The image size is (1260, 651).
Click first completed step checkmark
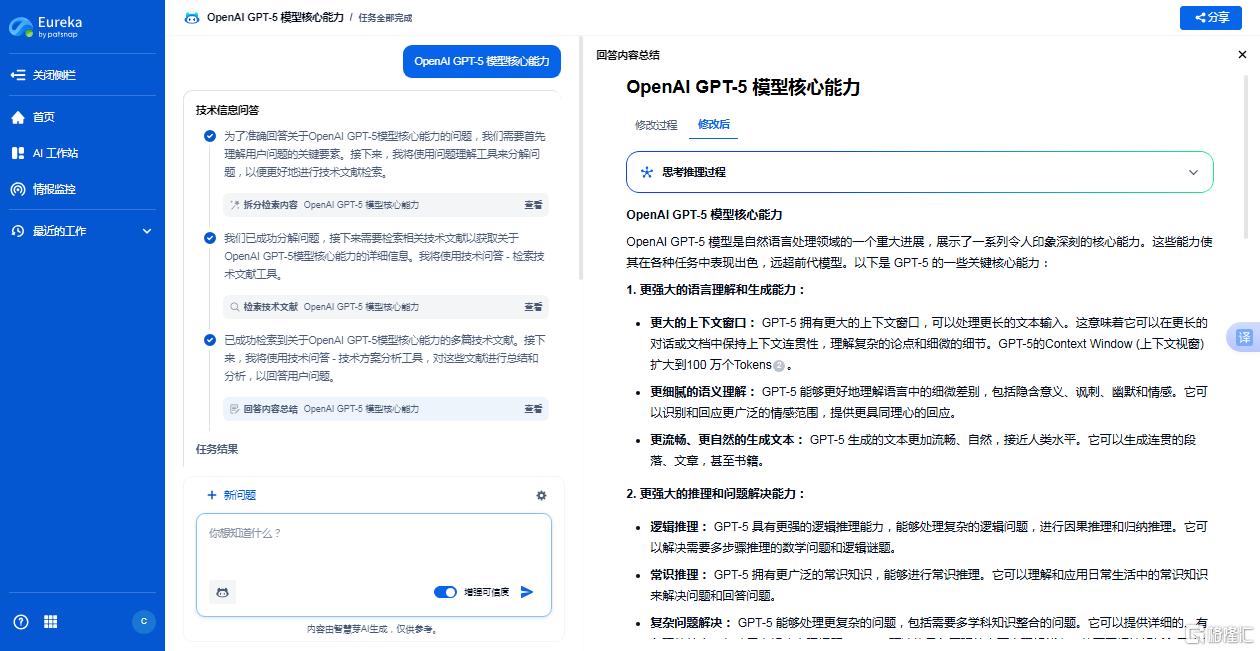click(x=210, y=136)
